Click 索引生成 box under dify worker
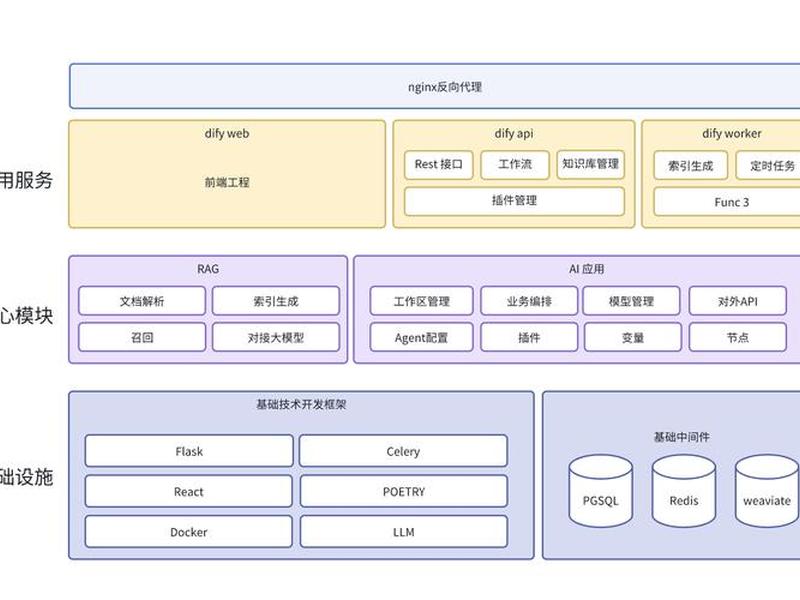 tap(691, 165)
